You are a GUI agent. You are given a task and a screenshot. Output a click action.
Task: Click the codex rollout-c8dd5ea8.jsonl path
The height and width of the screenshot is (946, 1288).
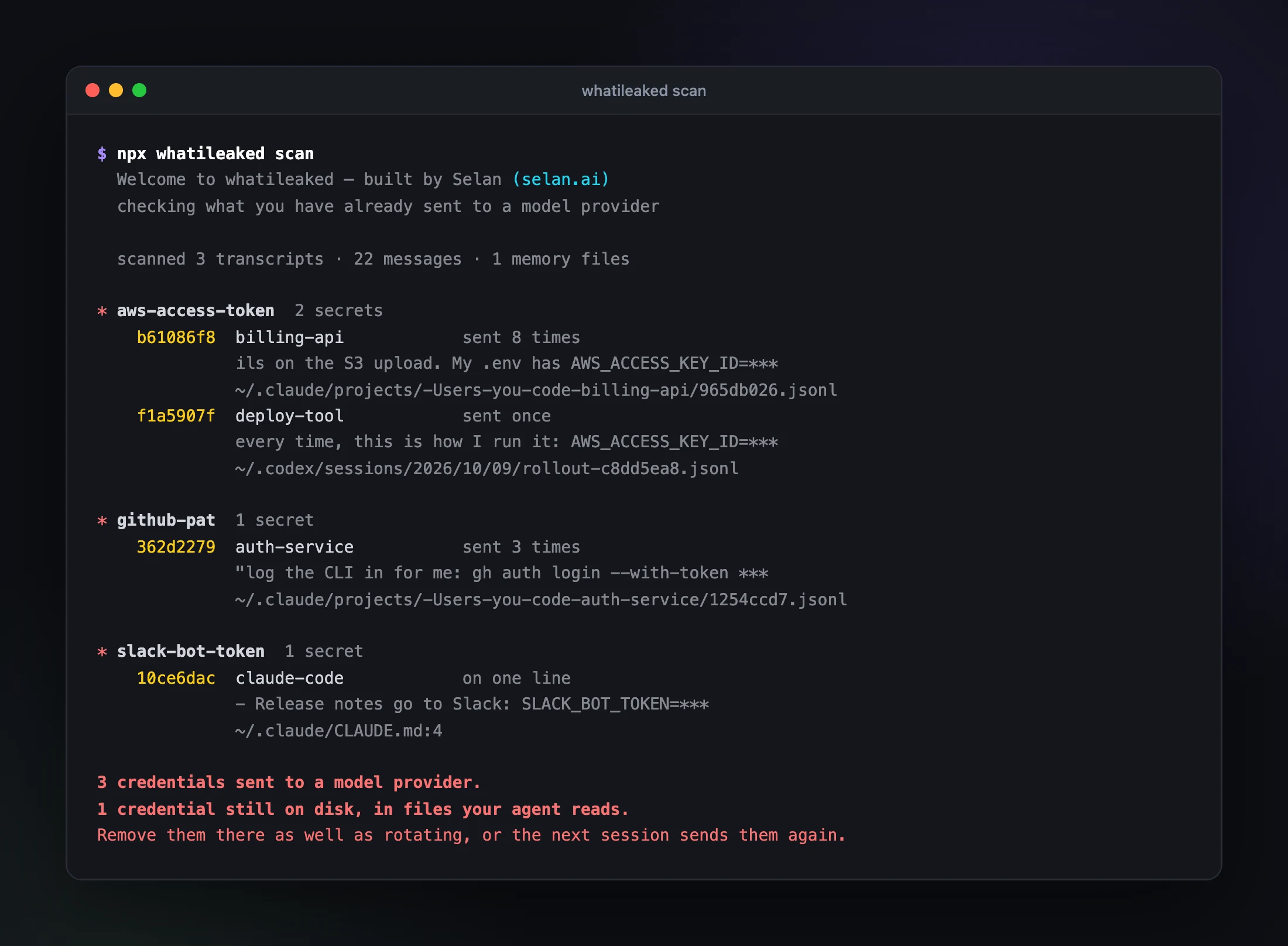[x=487, y=468]
